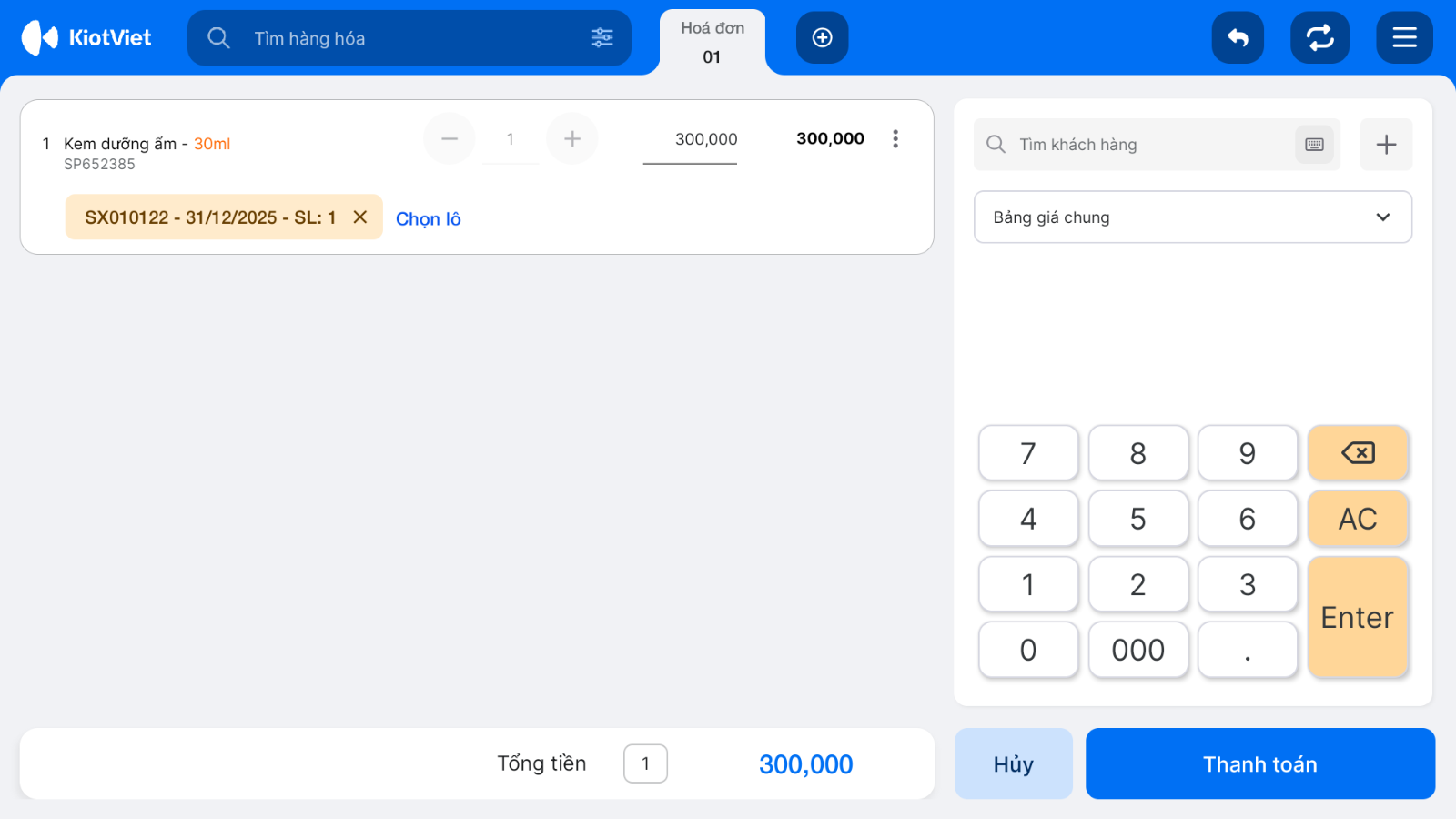Remove the batch tag SX010122
This screenshot has height=819, width=1456.
pos(360,217)
